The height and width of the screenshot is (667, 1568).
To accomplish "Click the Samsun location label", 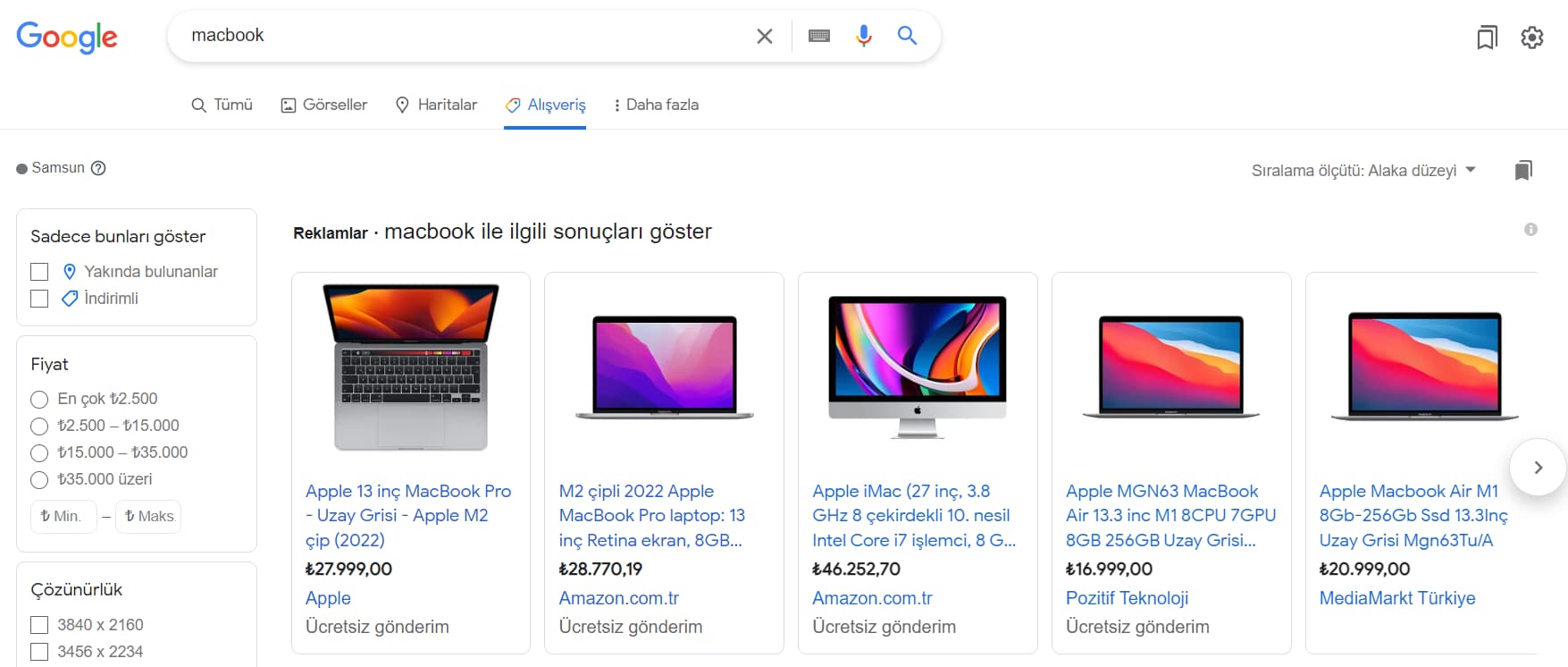I will (58, 168).
